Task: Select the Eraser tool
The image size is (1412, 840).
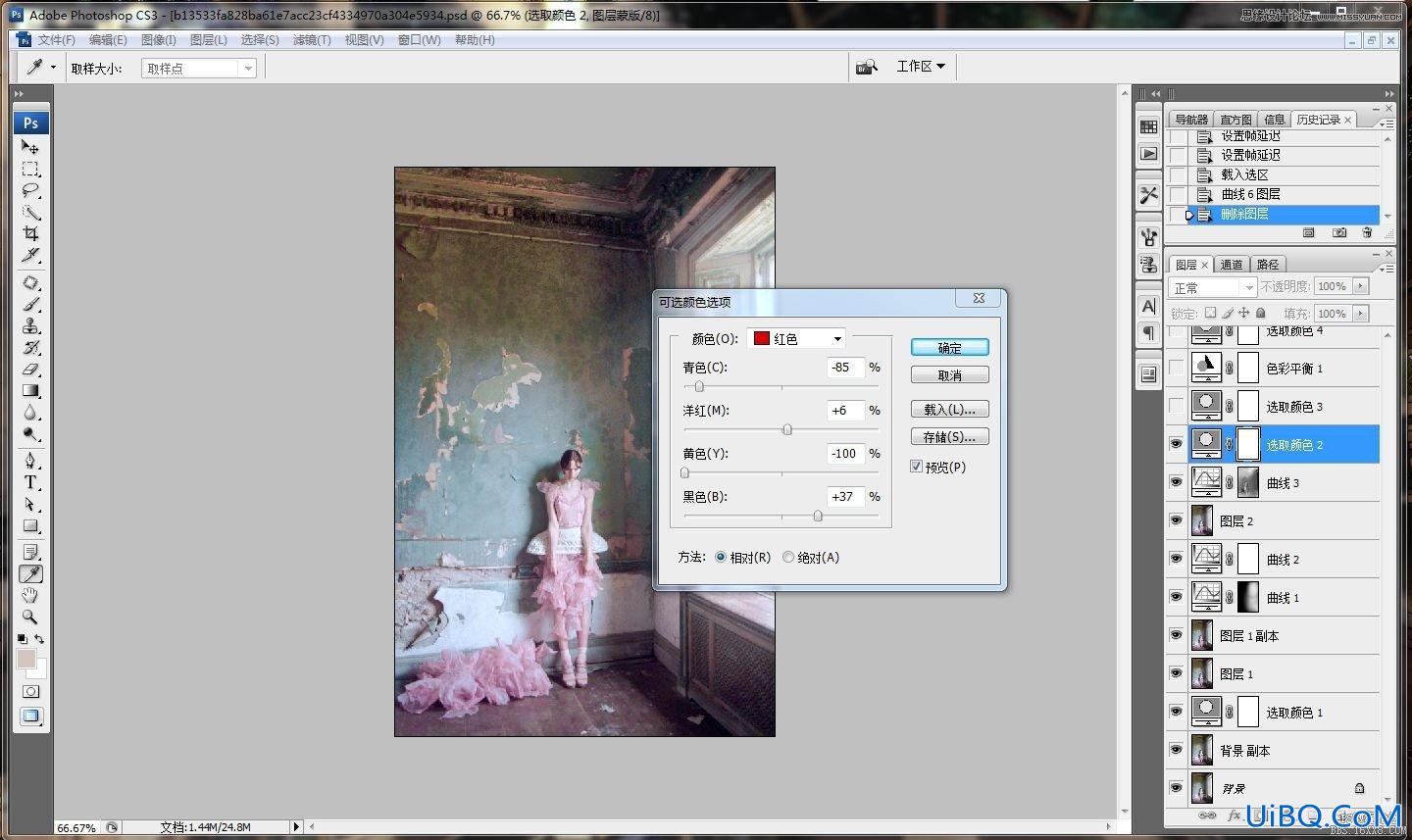Action: point(30,370)
